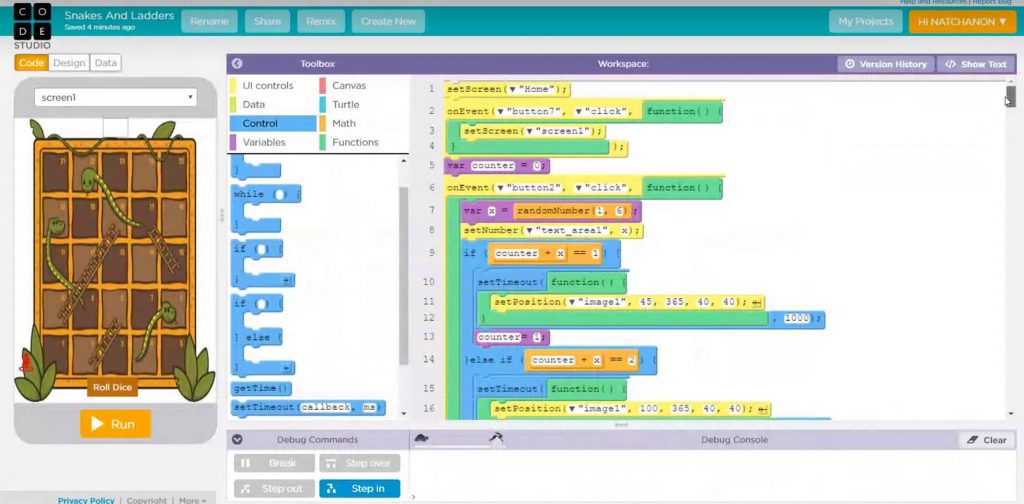
Task: Click the turtle slow-speed icon
Action: click(x=421, y=438)
